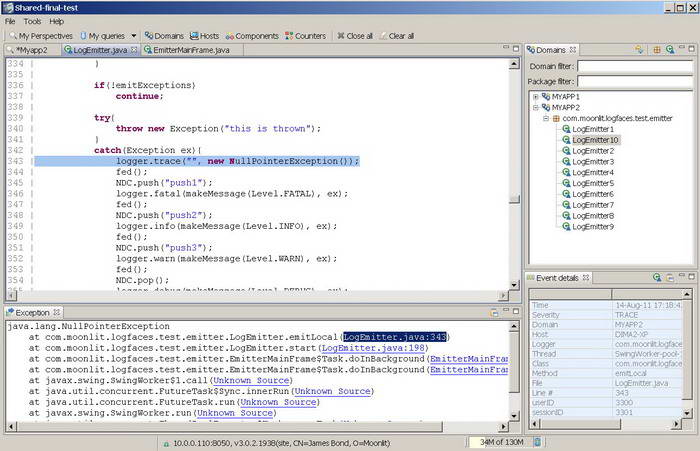The width and height of the screenshot is (700, 451).
Task: Click Close all in the toolbar
Action: [x=355, y=35]
